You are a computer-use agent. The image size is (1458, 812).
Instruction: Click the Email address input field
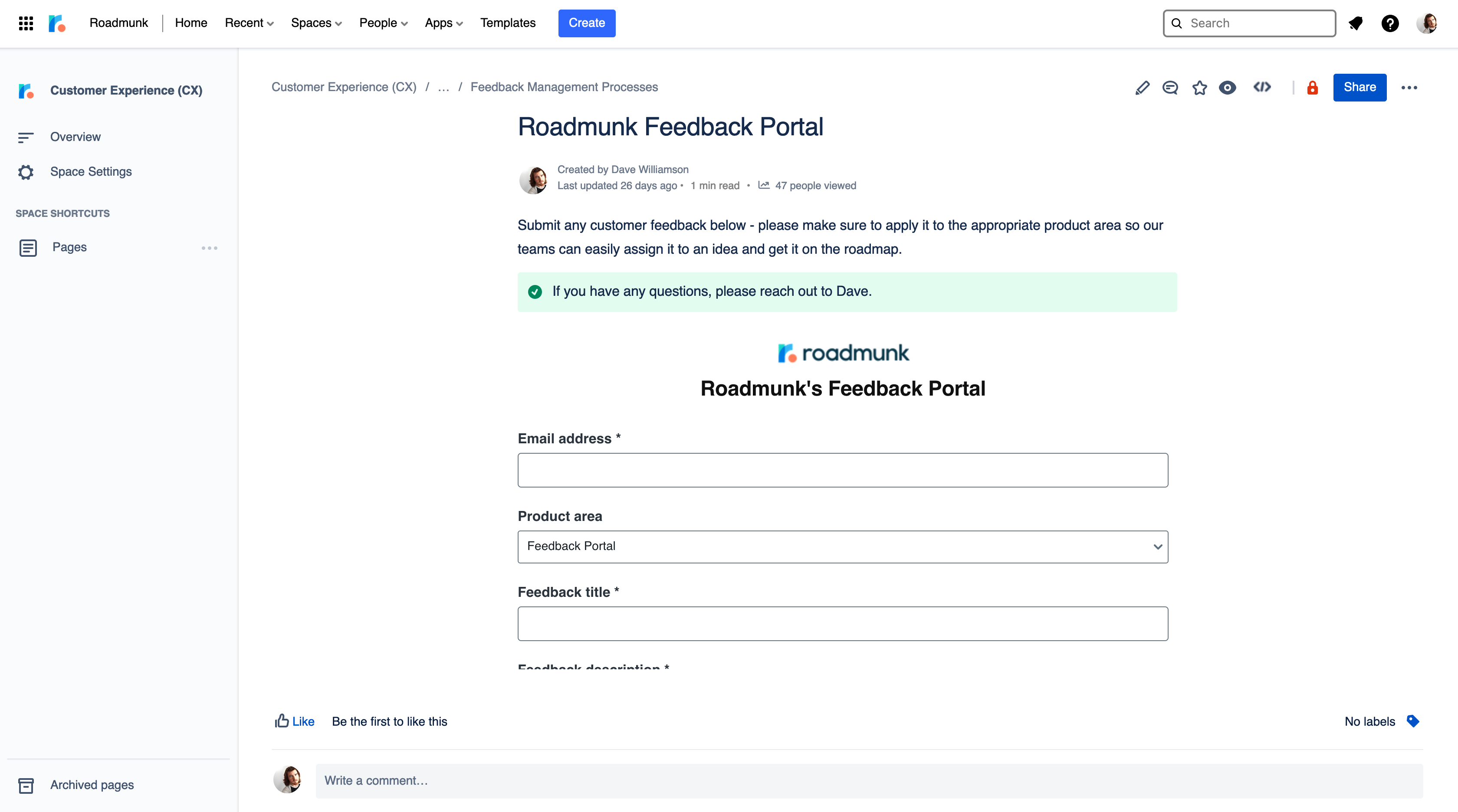click(842, 470)
